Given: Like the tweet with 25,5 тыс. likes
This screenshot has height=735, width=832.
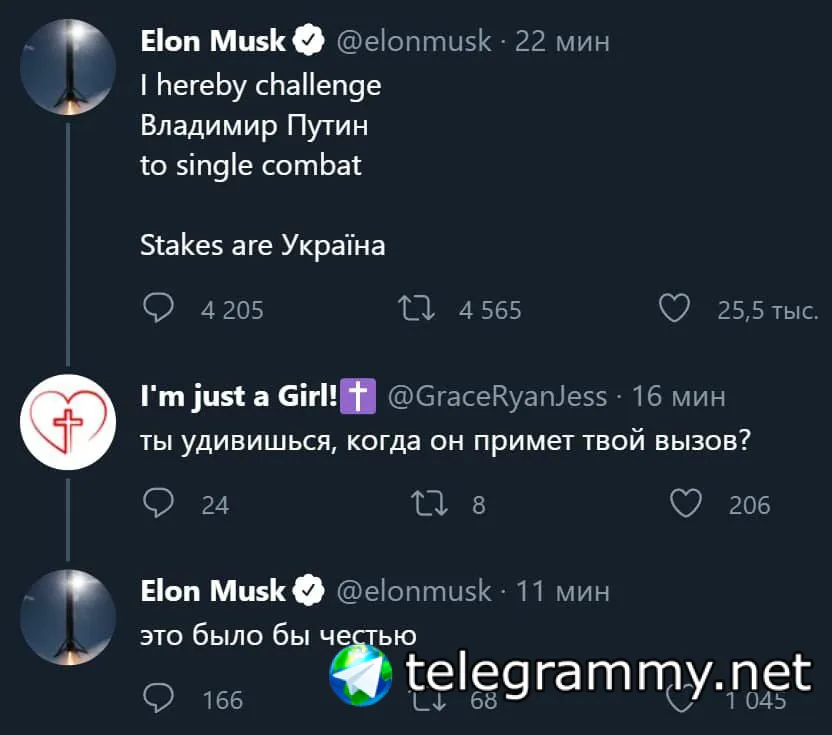Looking at the screenshot, I should 675,308.
